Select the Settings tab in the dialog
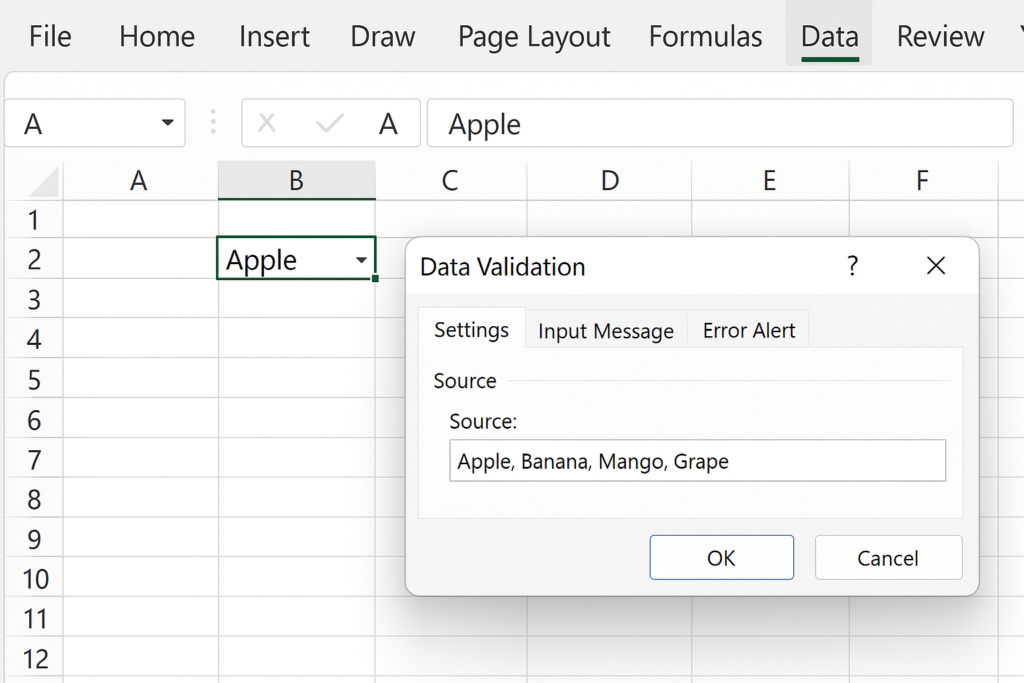Image resolution: width=1024 pixels, height=683 pixels. coord(471,330)
